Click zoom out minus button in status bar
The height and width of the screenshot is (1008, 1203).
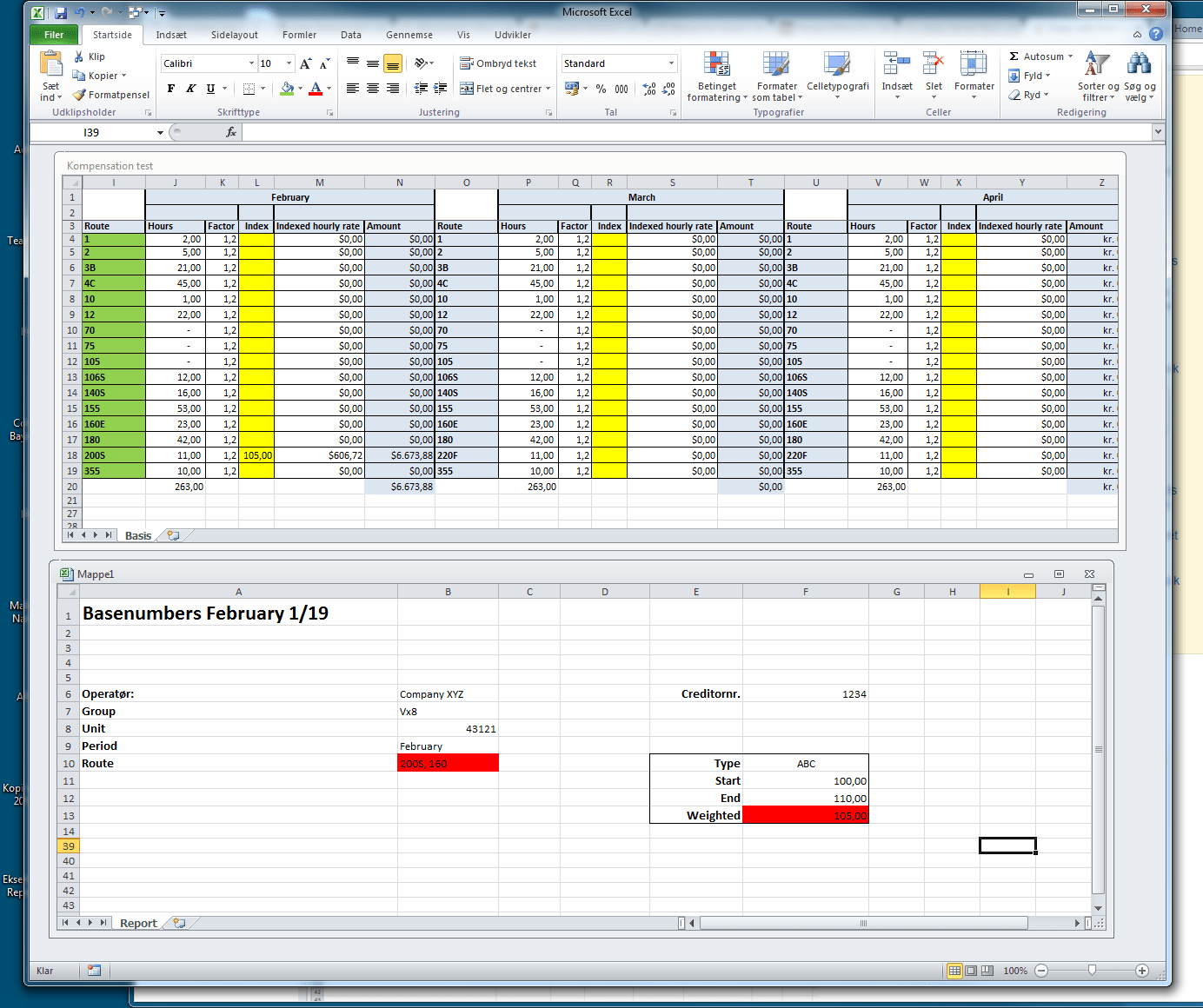coord(1041,971)
